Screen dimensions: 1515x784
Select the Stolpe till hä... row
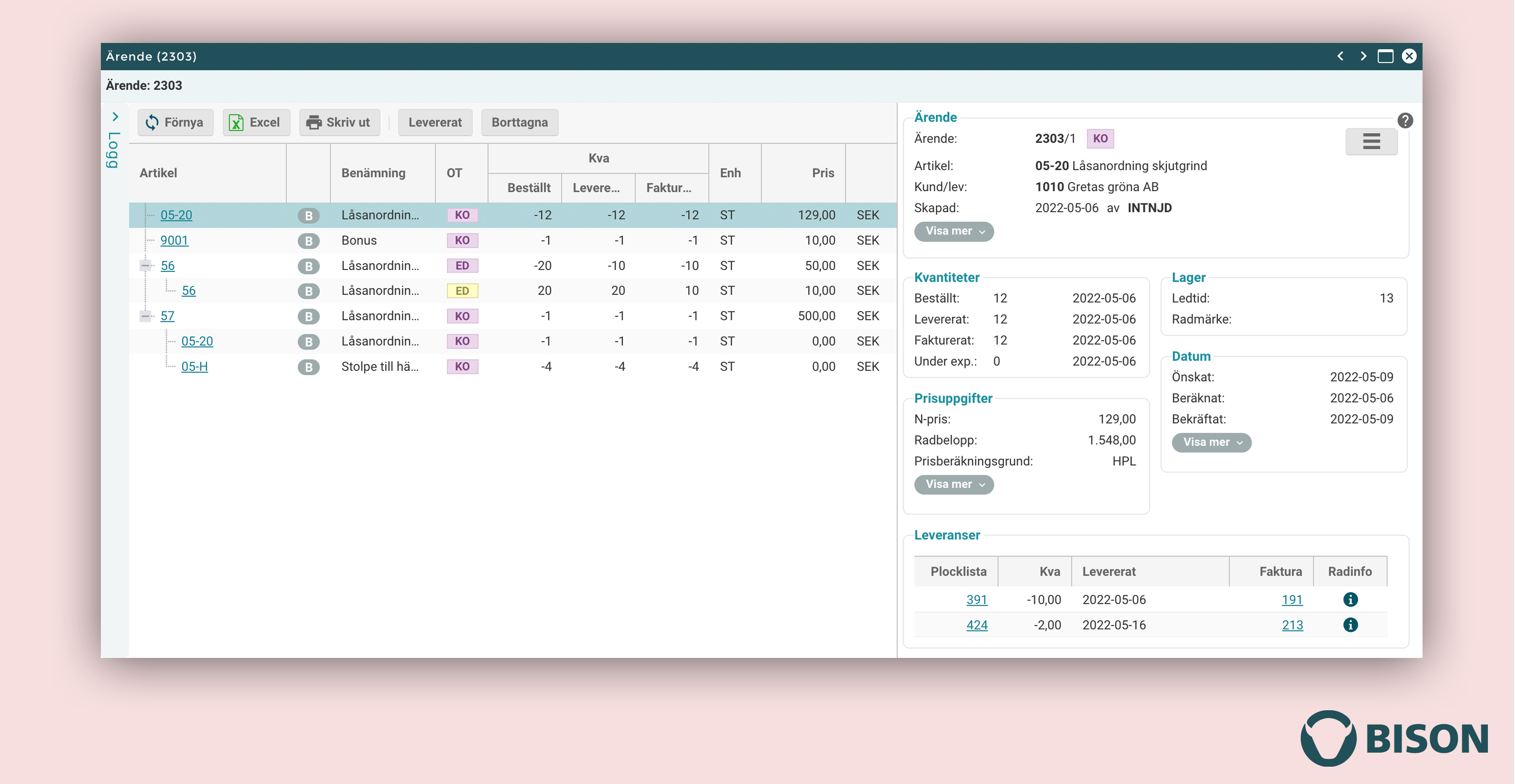(x=380, y=367)
